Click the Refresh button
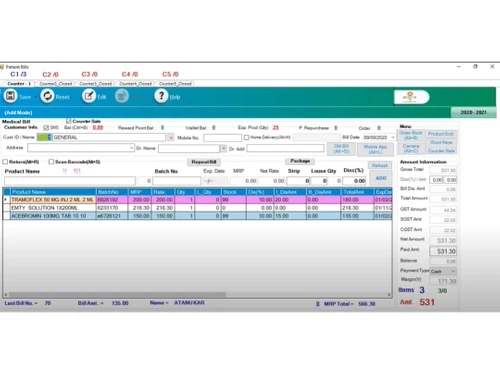This screenshot has width=500, height=375. point(380,165)
